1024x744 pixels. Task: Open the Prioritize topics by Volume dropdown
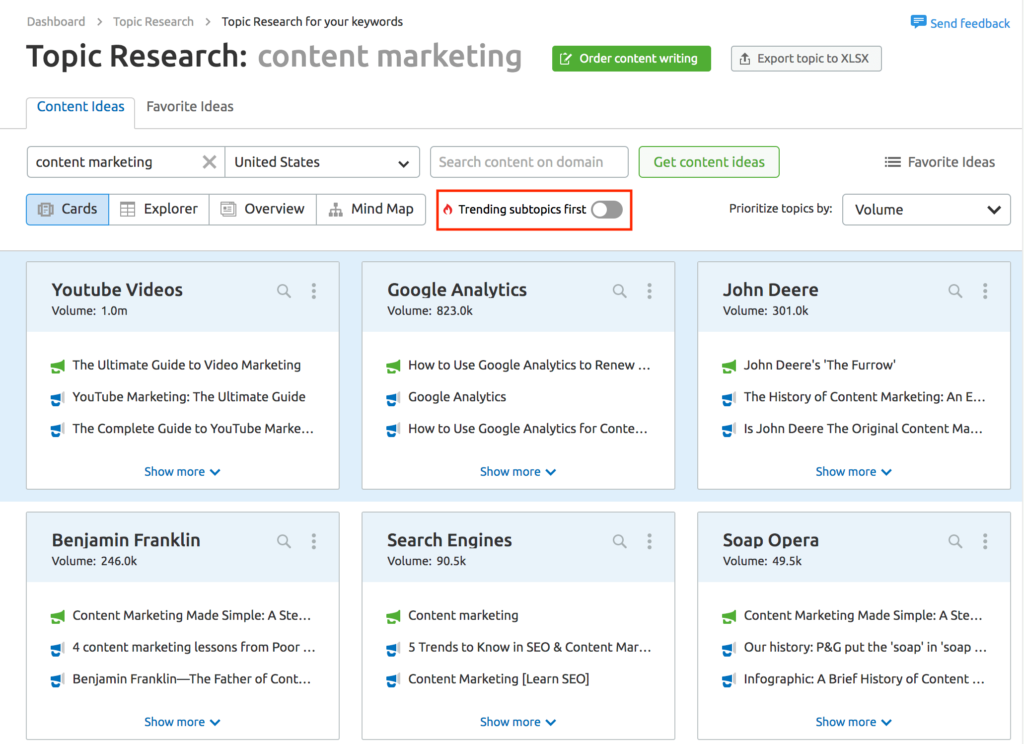(926, 210)
